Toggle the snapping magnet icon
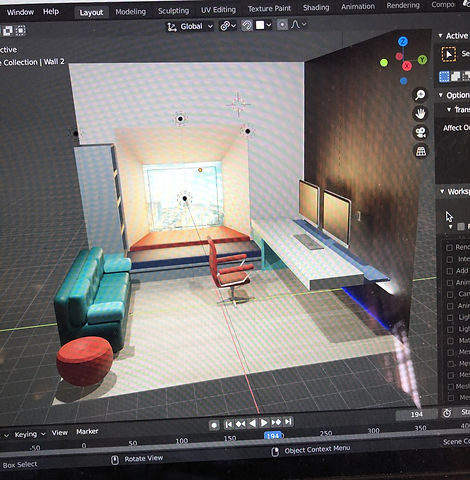The image size is (470, 480). pos(247,25)
